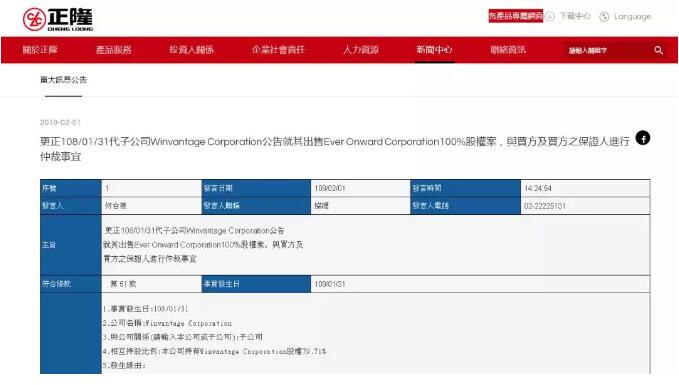
Task: Click the search magnifier icon
Action: tap(658, 50)
